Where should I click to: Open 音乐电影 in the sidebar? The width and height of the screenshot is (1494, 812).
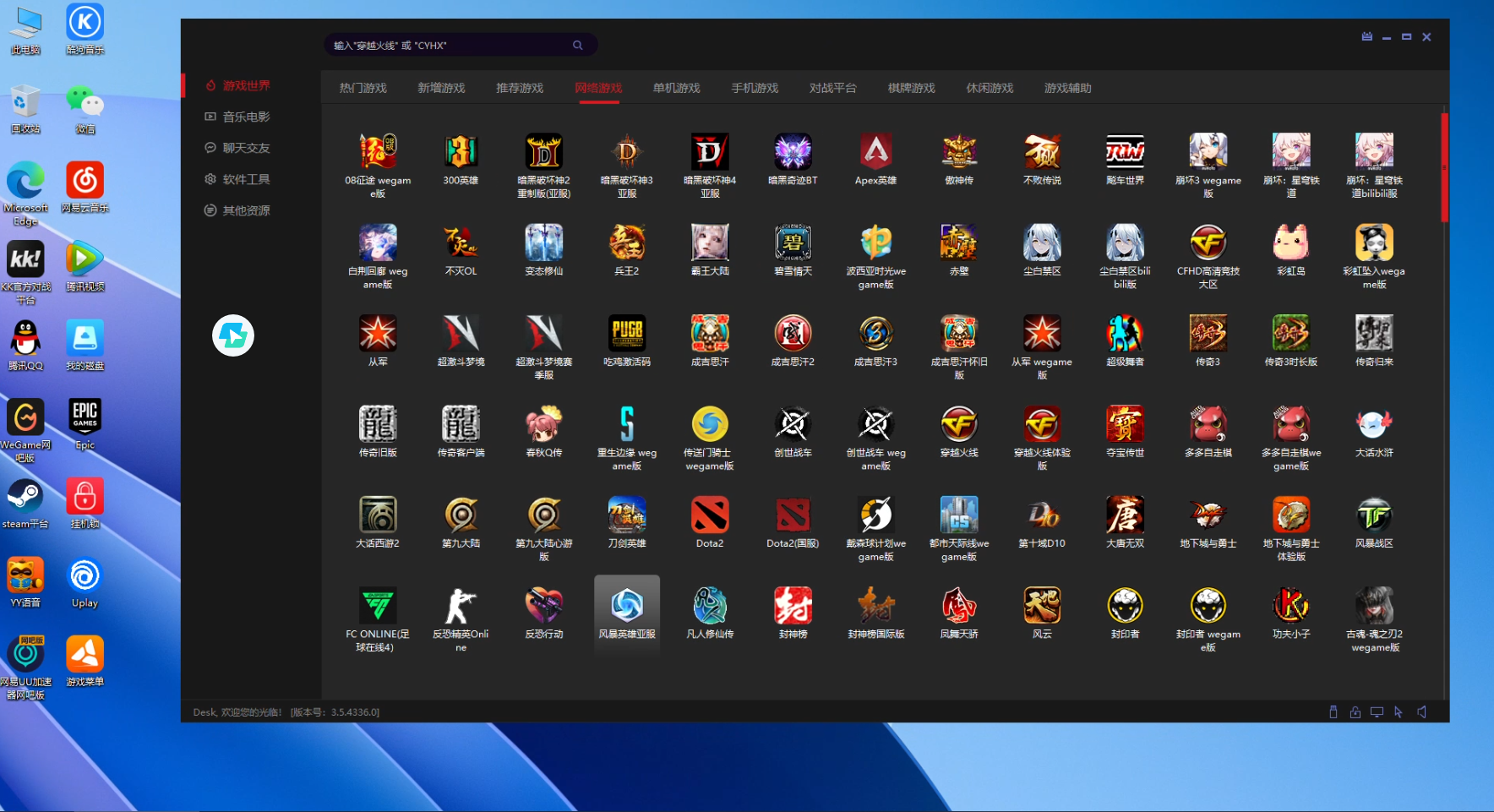tap(237, 117)
